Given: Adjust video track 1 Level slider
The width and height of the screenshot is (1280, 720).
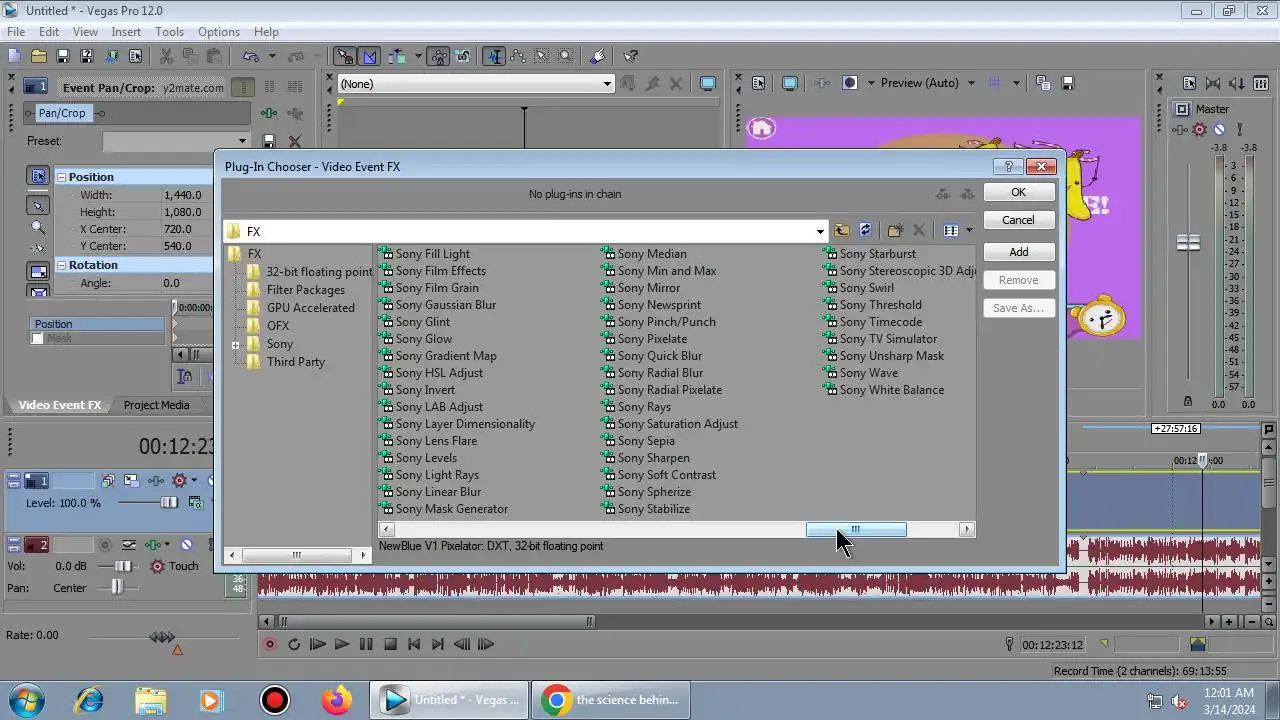Looking at the screenshot, I should click(168, 503).
